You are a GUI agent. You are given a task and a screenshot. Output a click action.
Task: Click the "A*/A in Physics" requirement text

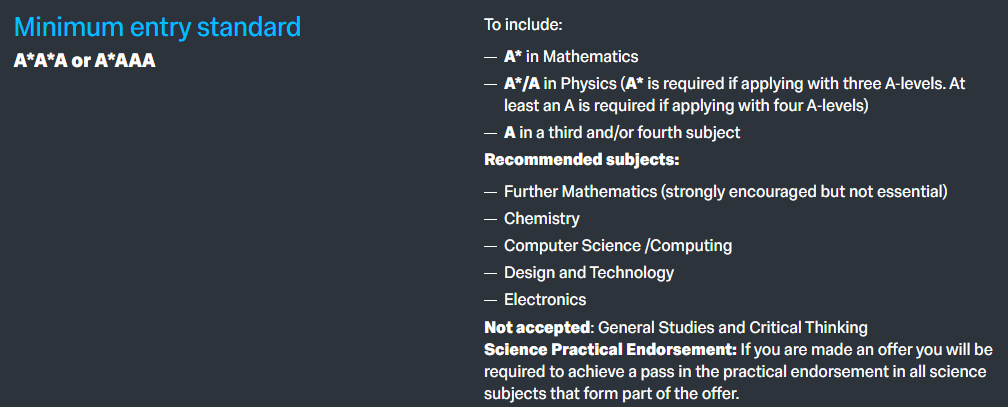click(560, 84)
